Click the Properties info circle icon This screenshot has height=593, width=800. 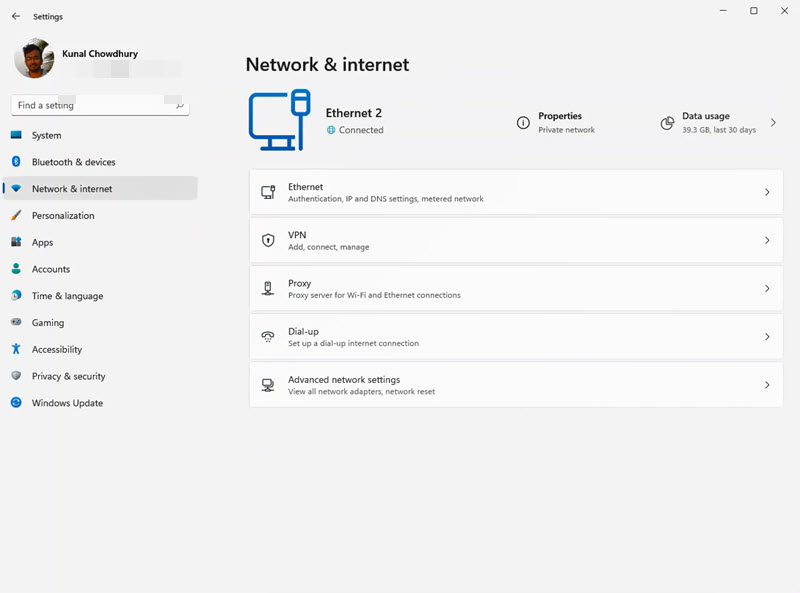tap(523, 122)
